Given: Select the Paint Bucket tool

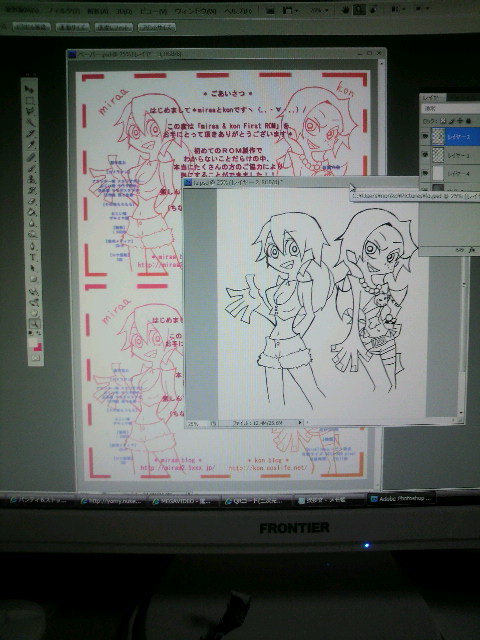Looking at the screenshot, I should pyautogui.click(x=32, y=212).
